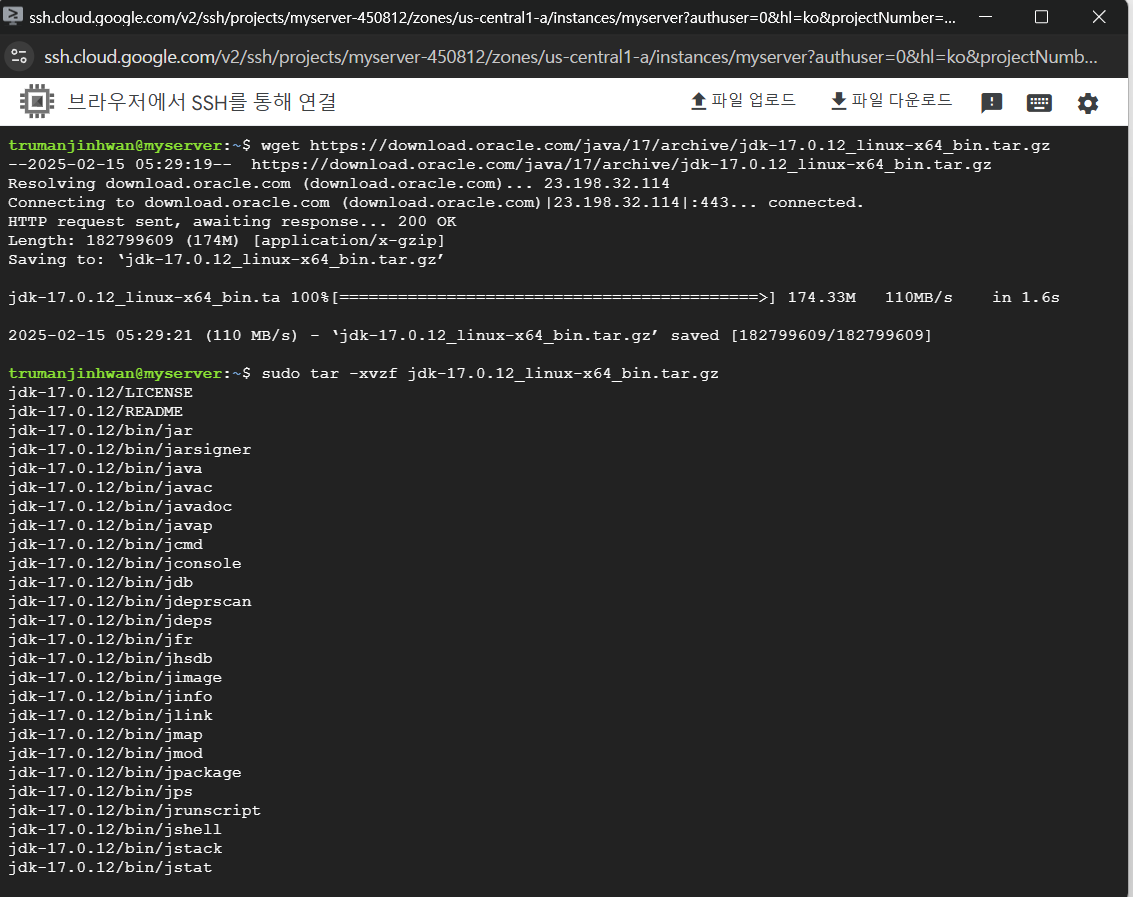Click the terminal app icon in title bar

pos(15,17)
